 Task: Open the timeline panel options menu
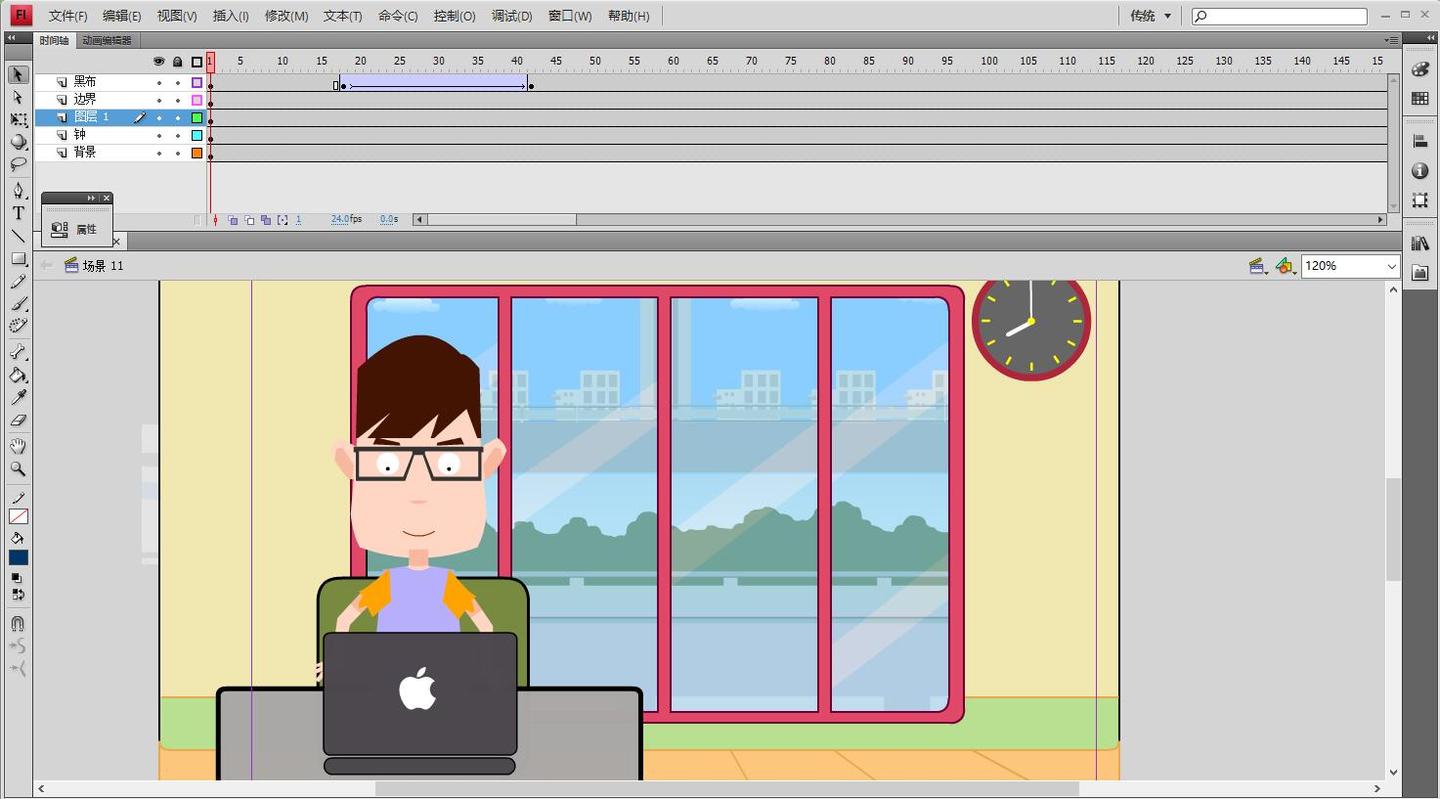[x=1391, y=40]
